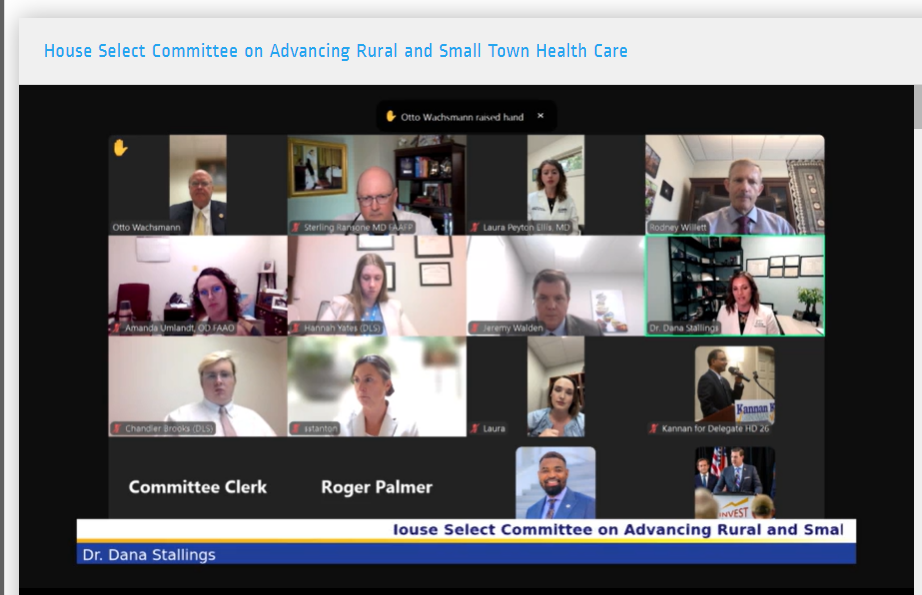This screenshot has height=595, width=922.
Task: Click the muted mic icon beside Hannah Yates
Action: click(x=296, y=328)
